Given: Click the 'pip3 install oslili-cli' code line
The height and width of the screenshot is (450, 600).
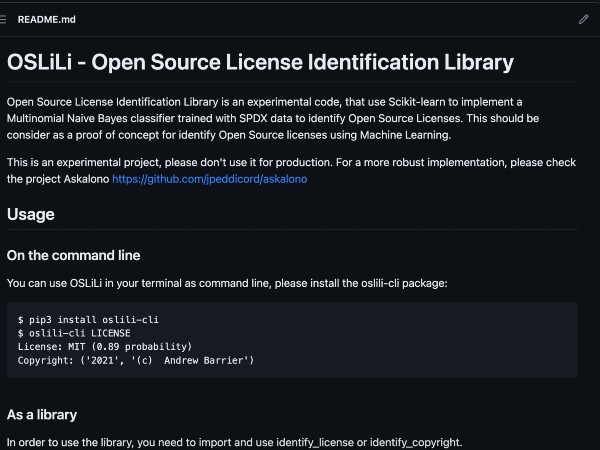Looking at the screenshot, I should 88,320.
